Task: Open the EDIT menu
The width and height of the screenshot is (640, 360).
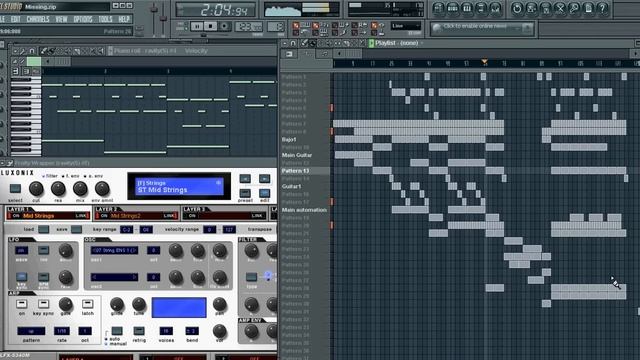Action: click(16, 19)
